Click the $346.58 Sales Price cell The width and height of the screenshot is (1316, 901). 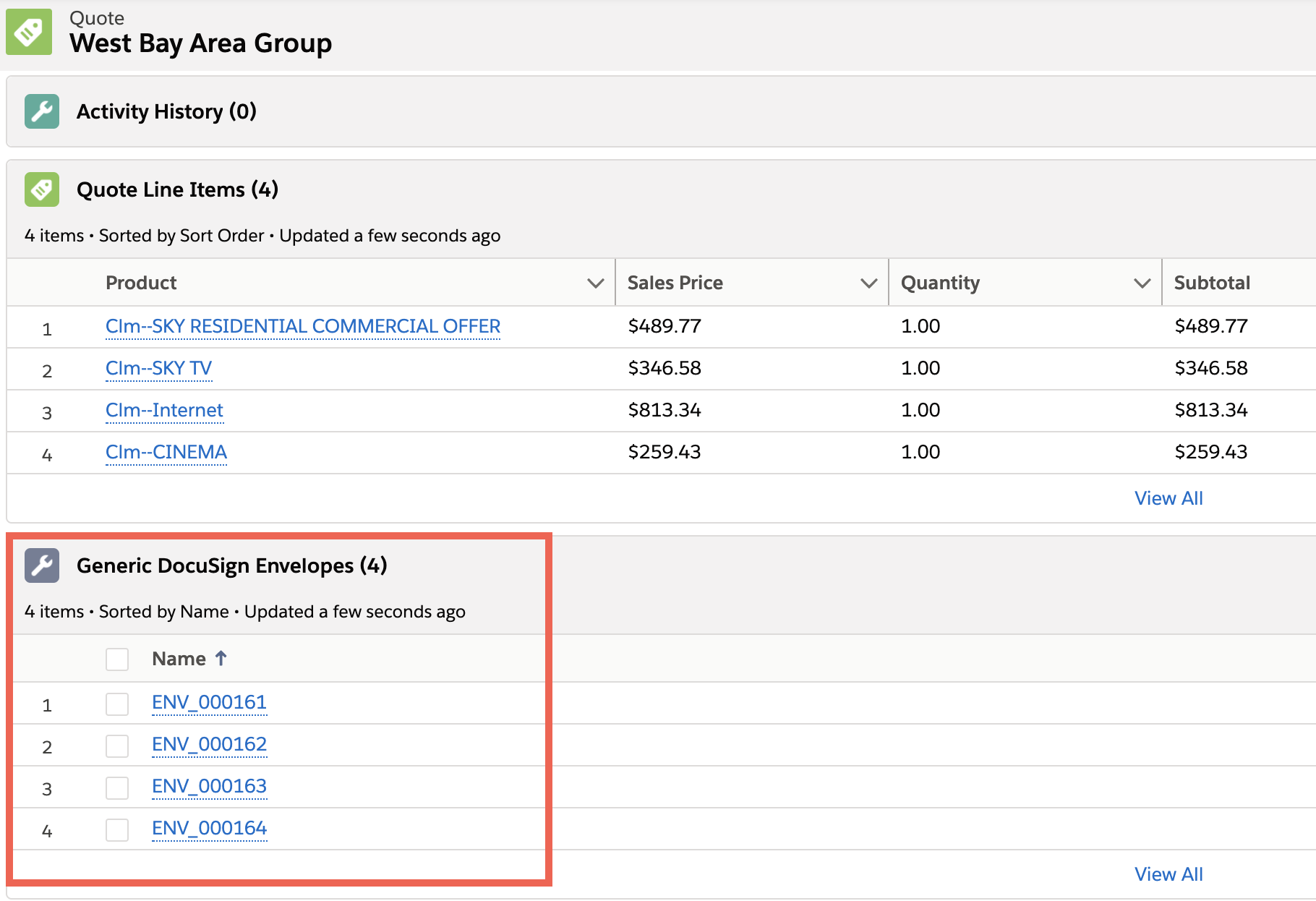pyautogui.click(x=665, y=368)
